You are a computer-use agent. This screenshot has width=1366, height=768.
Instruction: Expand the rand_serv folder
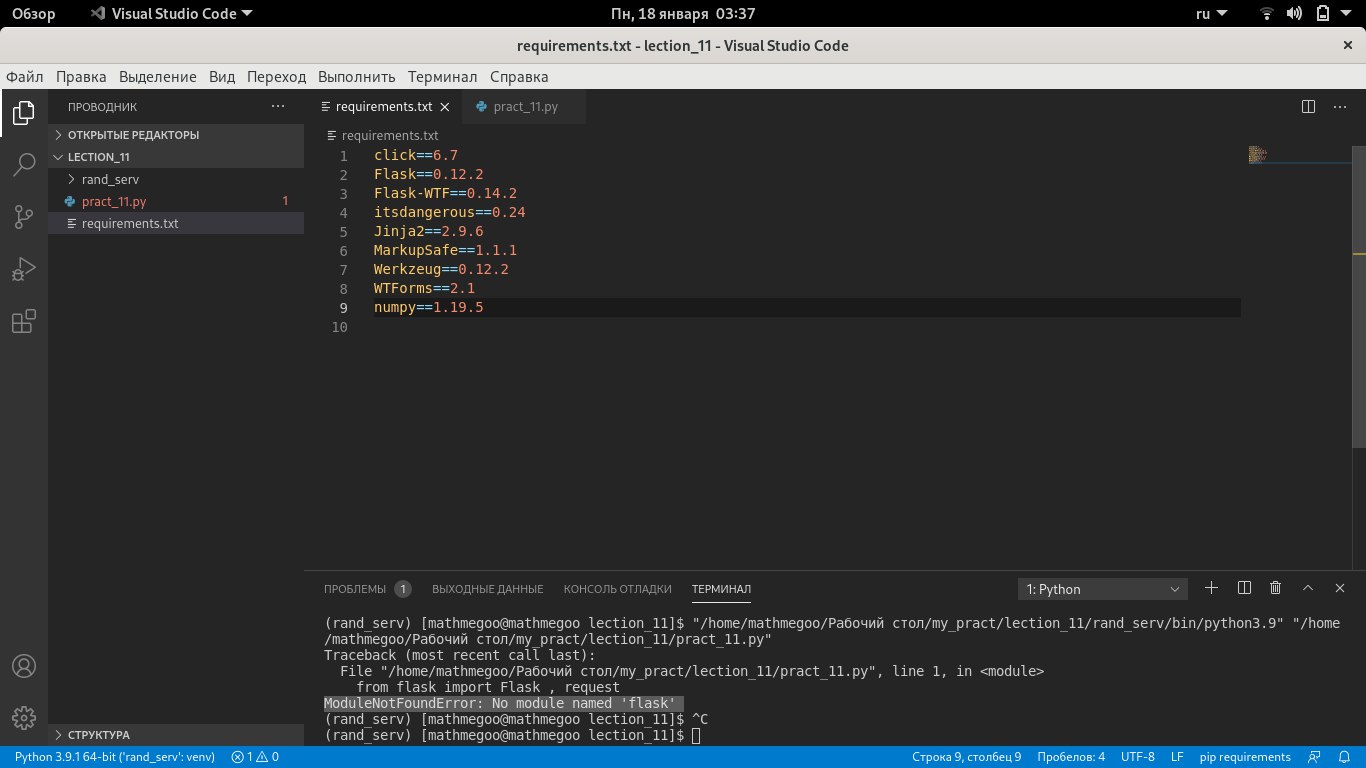coord(176,179)
